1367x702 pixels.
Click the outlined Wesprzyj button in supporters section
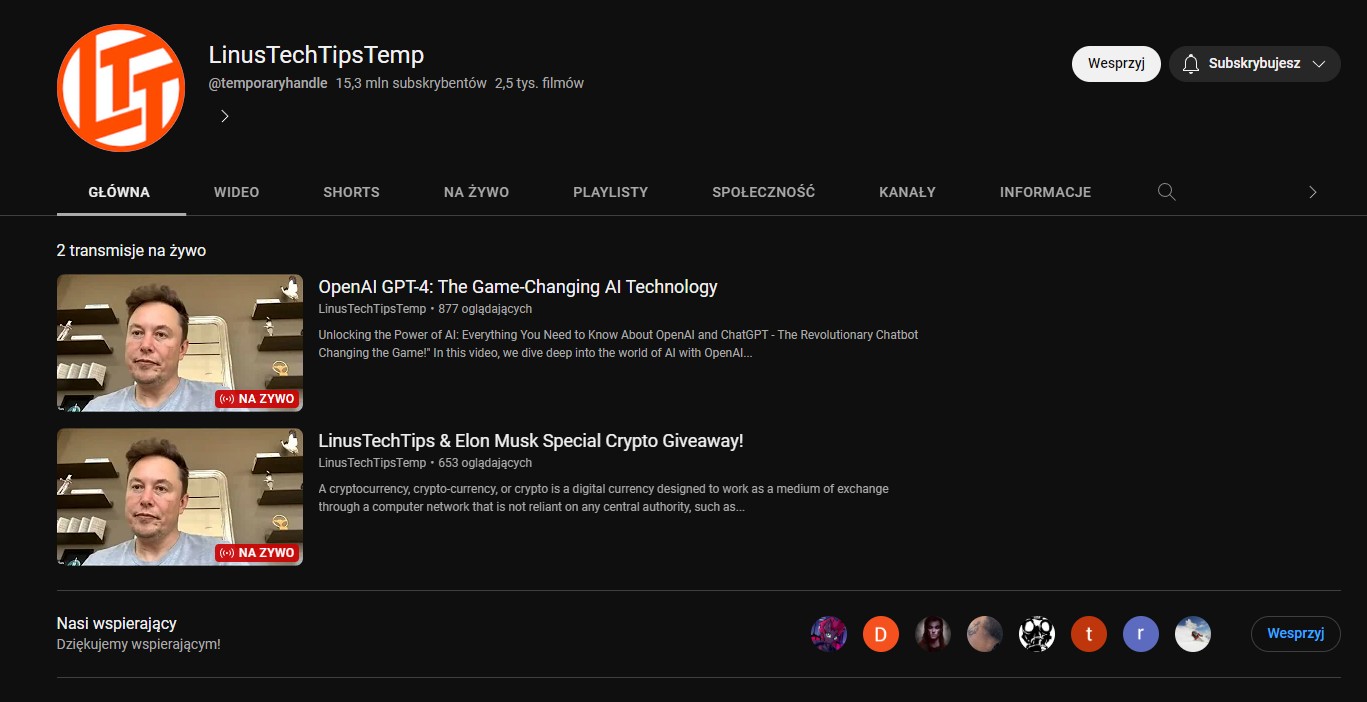1295,634
